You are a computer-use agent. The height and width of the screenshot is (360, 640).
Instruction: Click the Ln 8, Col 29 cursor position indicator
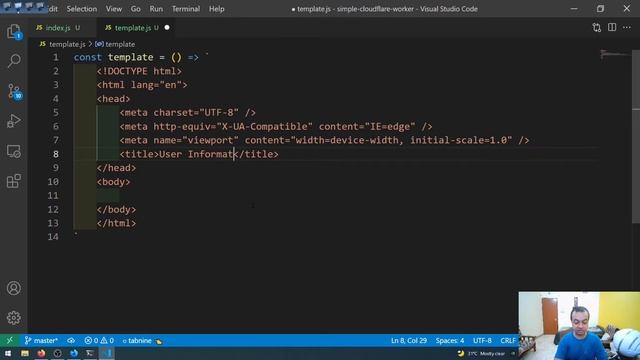click(x=409, y=340)
